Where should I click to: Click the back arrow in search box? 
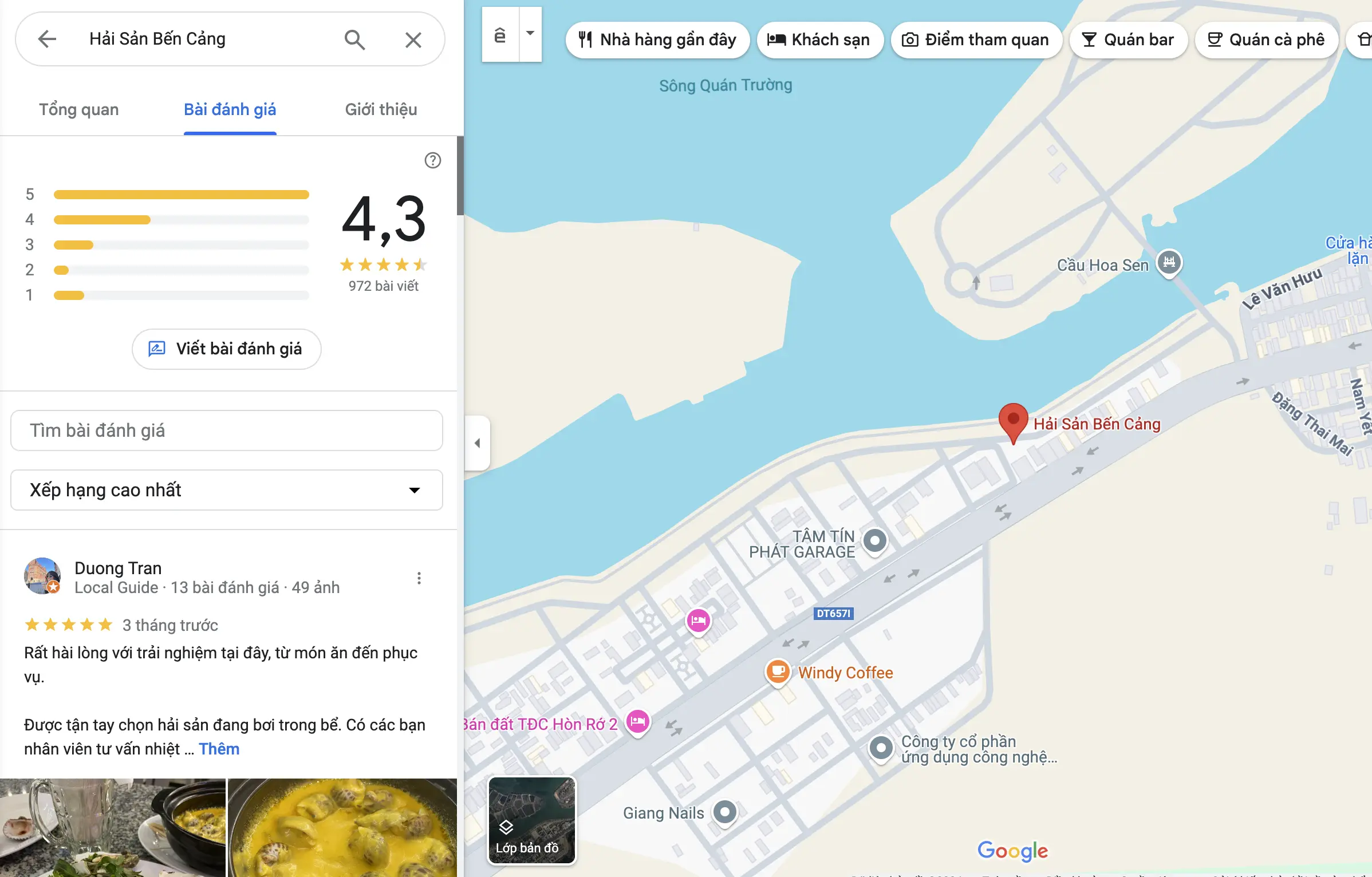[x=47, y=39]
